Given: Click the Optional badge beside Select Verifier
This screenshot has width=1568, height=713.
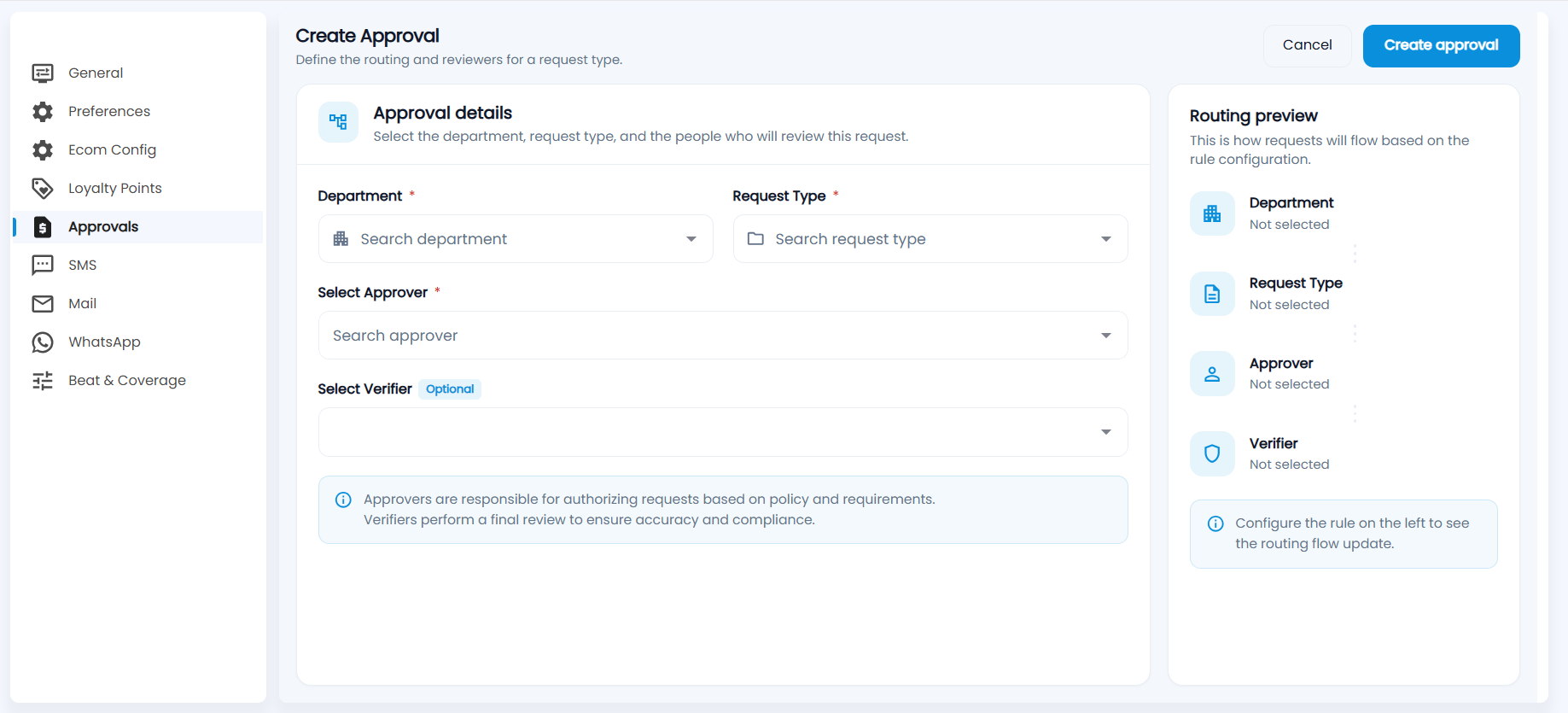Looking at the screenshot, I should coord(450,389).
